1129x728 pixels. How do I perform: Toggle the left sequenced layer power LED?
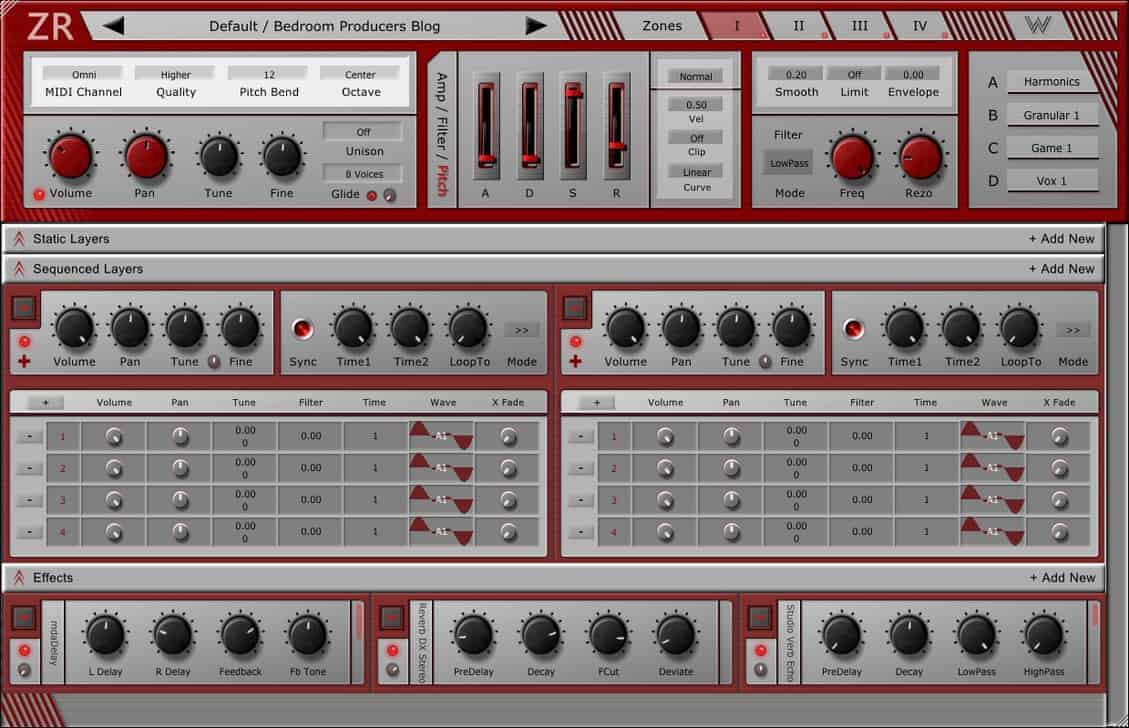(24, 341)
